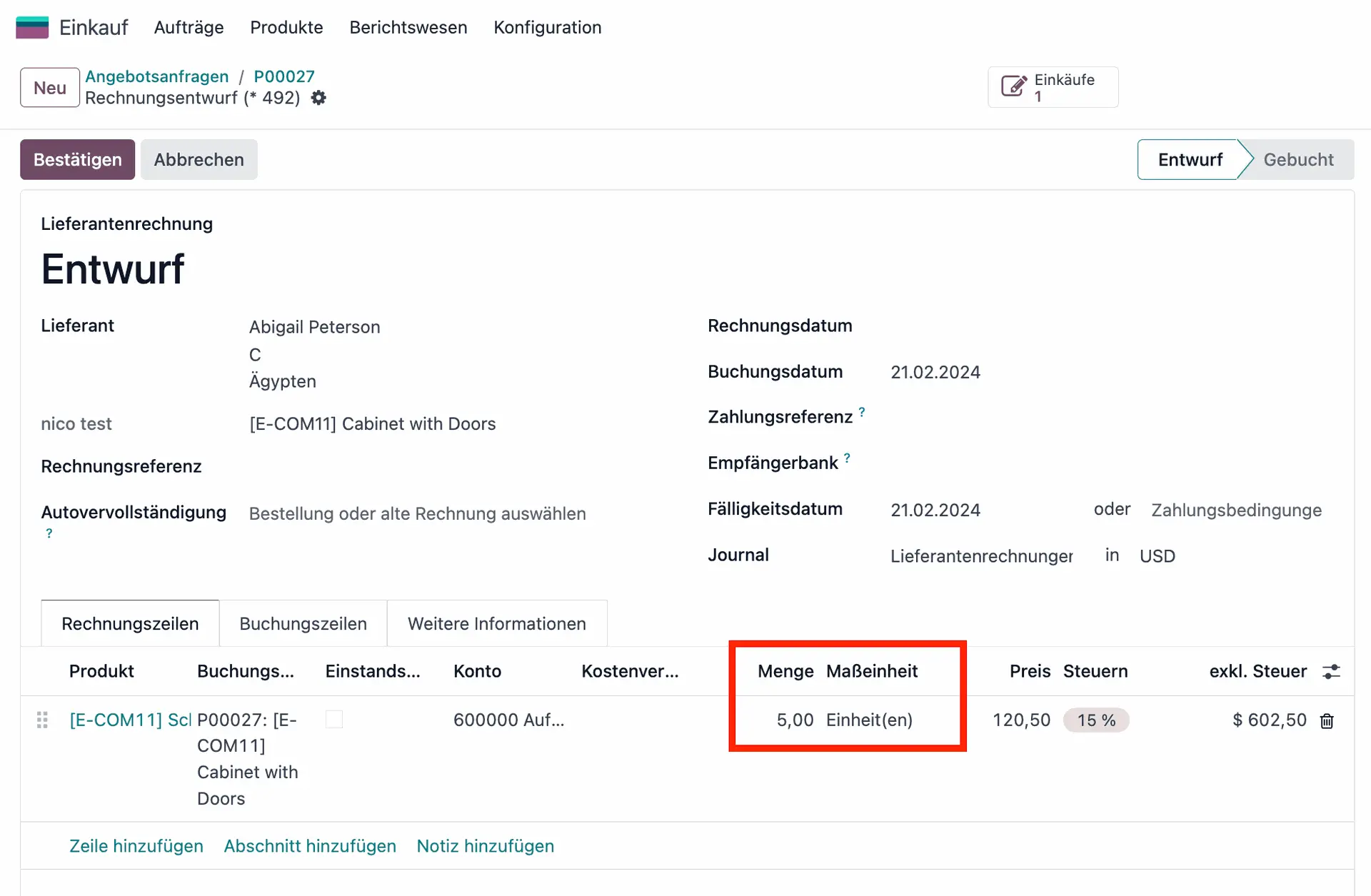Click the Zeile hinzufügen link

pos(136,845)
